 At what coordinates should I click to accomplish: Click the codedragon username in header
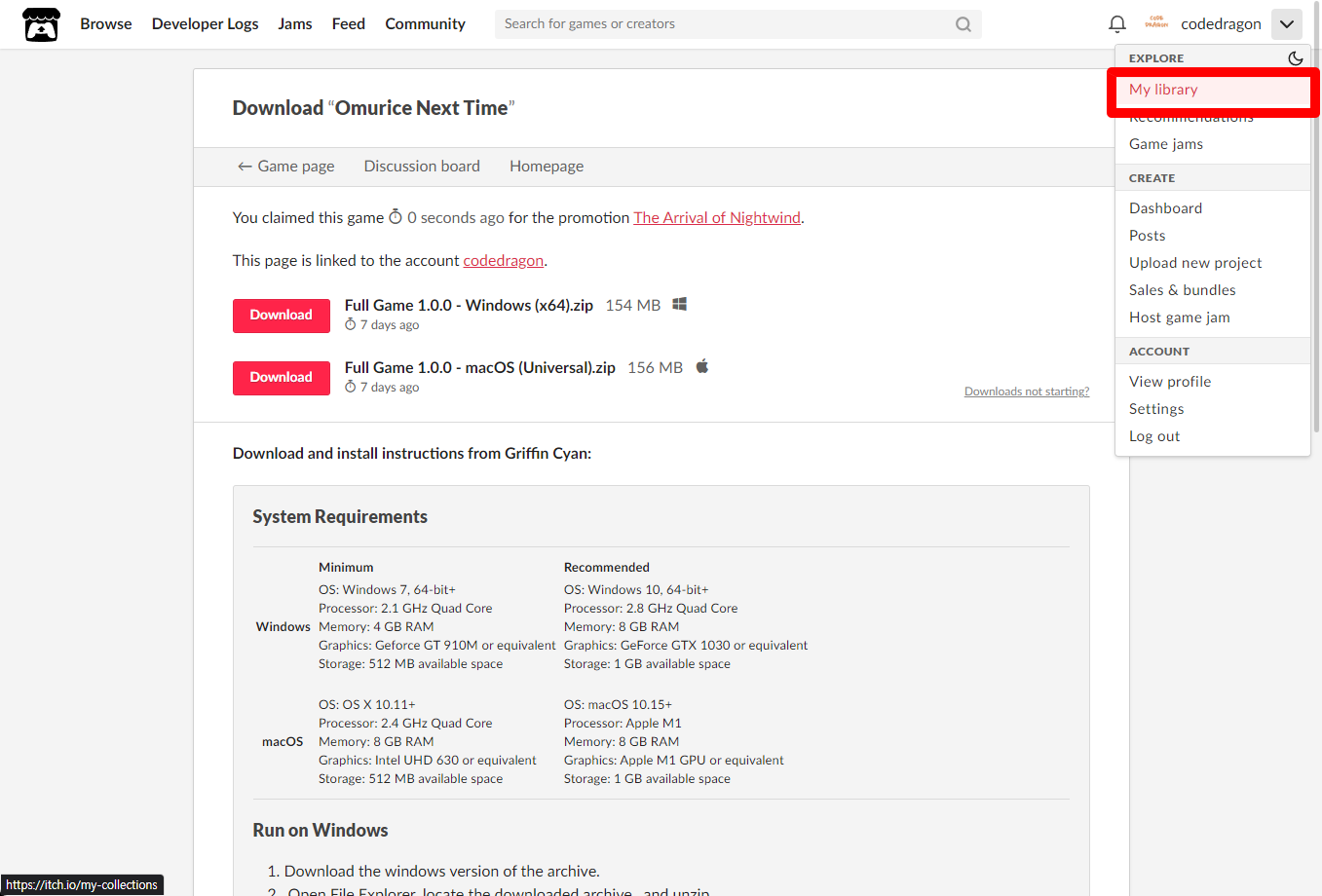click(1221, 24)
